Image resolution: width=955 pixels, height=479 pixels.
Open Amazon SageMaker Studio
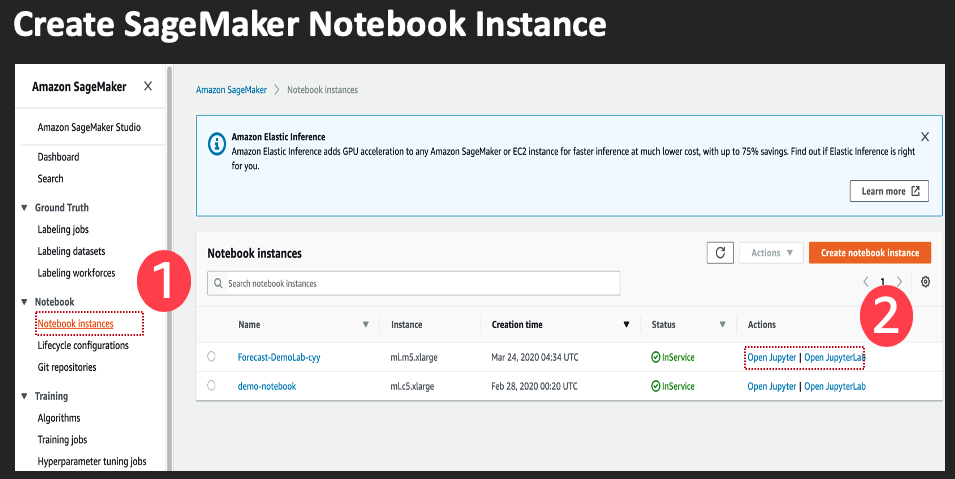tap(89, 127)
